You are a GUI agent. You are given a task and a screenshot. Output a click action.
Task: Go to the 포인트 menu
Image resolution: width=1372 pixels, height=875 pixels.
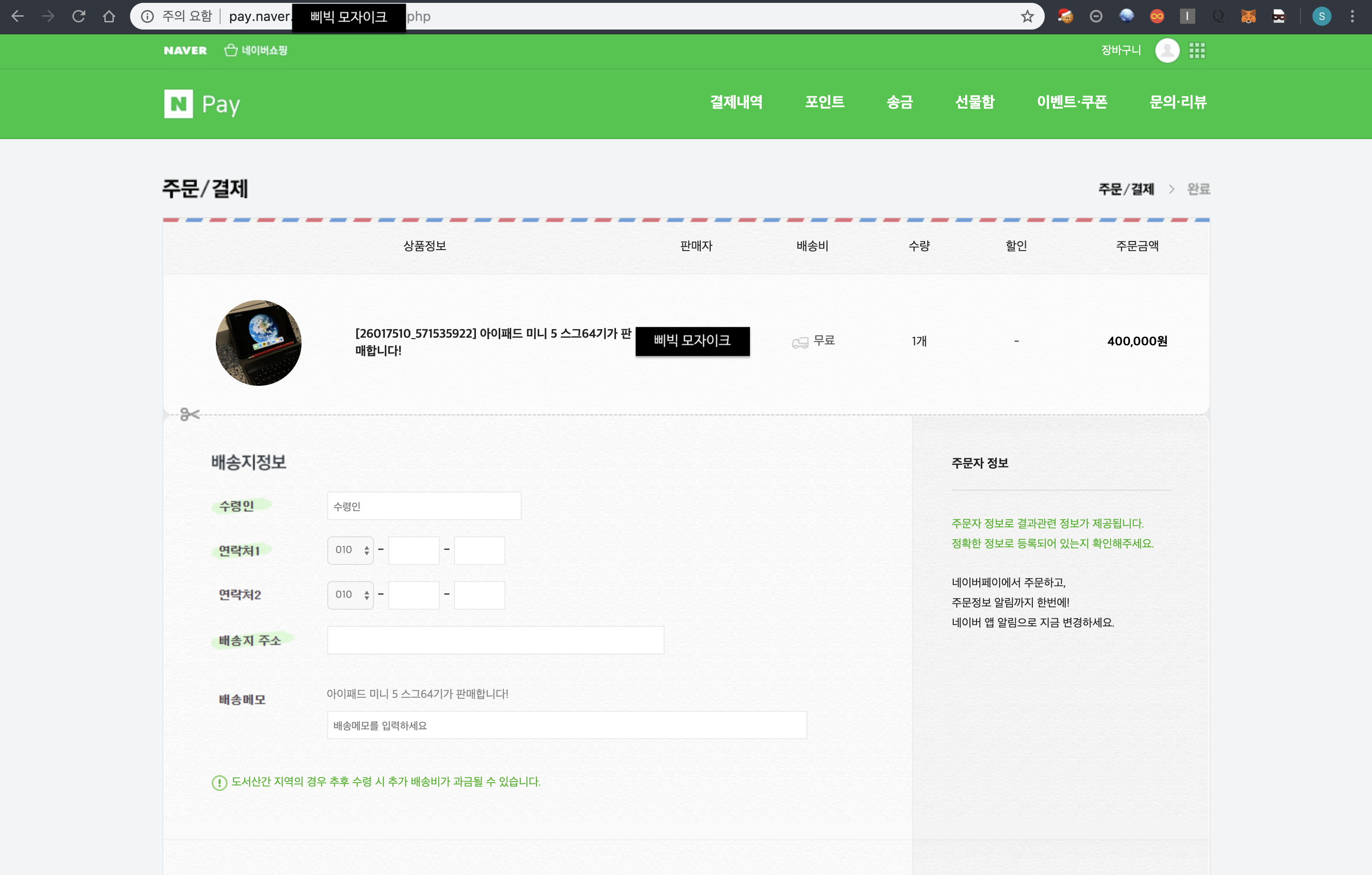click(x=825, y=102)
